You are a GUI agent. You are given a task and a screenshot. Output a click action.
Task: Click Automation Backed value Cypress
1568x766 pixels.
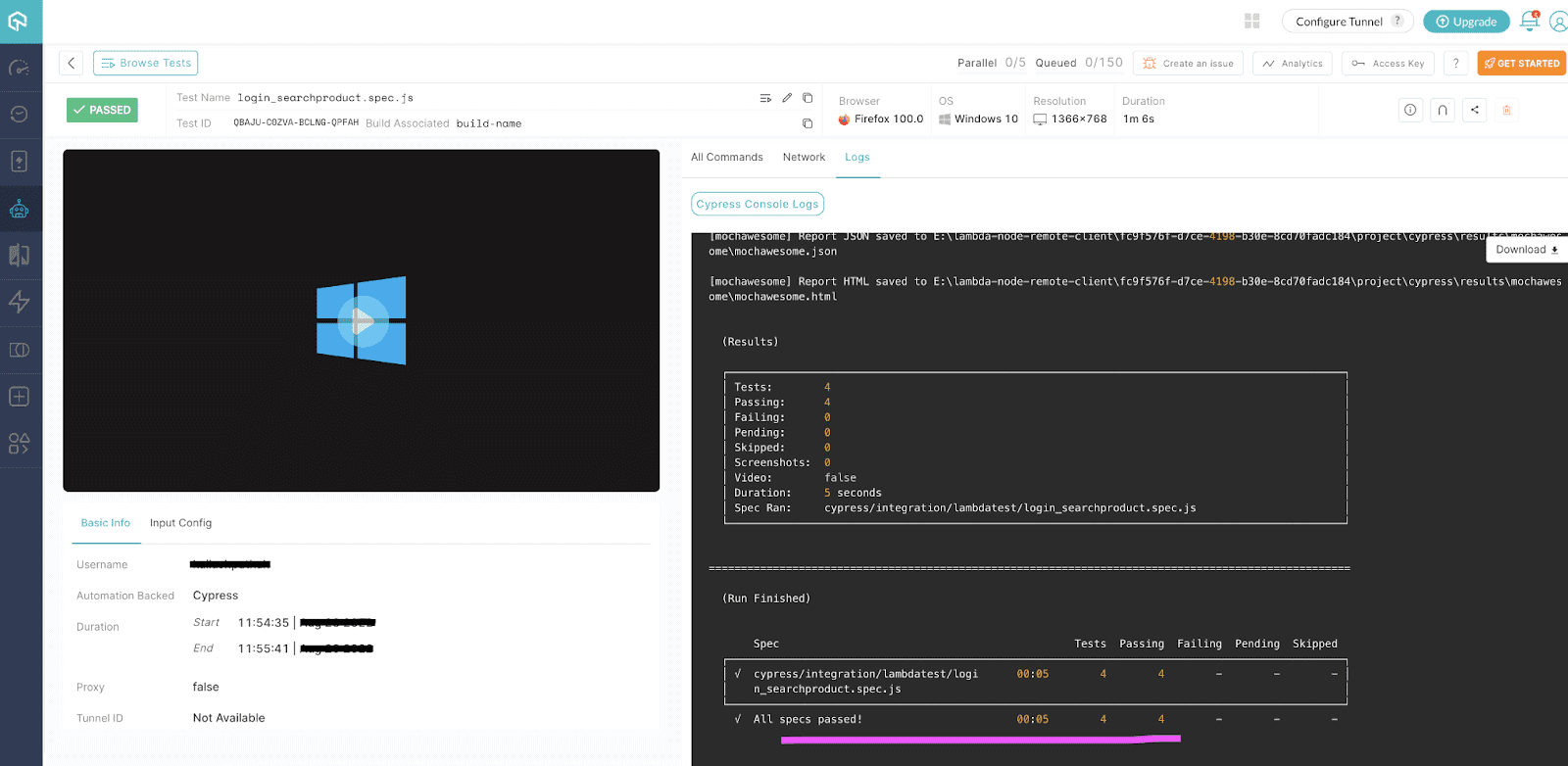pos(216,596)
